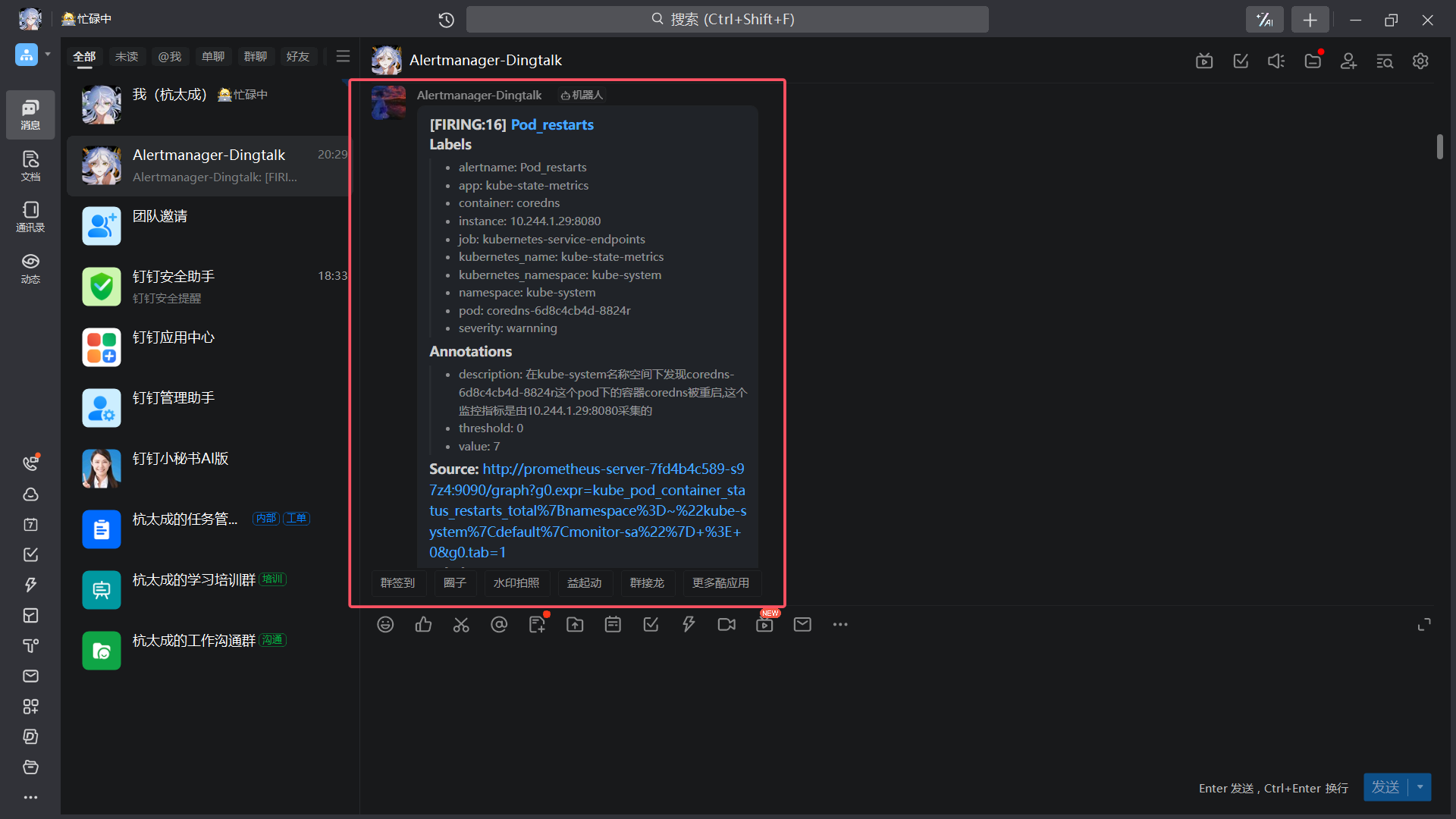Viewport: 1456px width, 819px height.
Task: Open the Pod_restarts alert link
Action: click(552, 124)
